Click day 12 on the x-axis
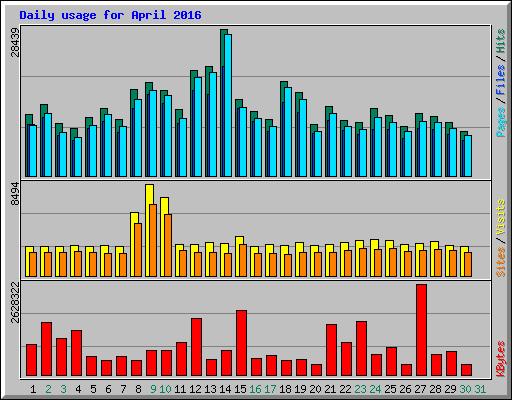The height and width of the screenshot is (400, 512). click(195, 389)
